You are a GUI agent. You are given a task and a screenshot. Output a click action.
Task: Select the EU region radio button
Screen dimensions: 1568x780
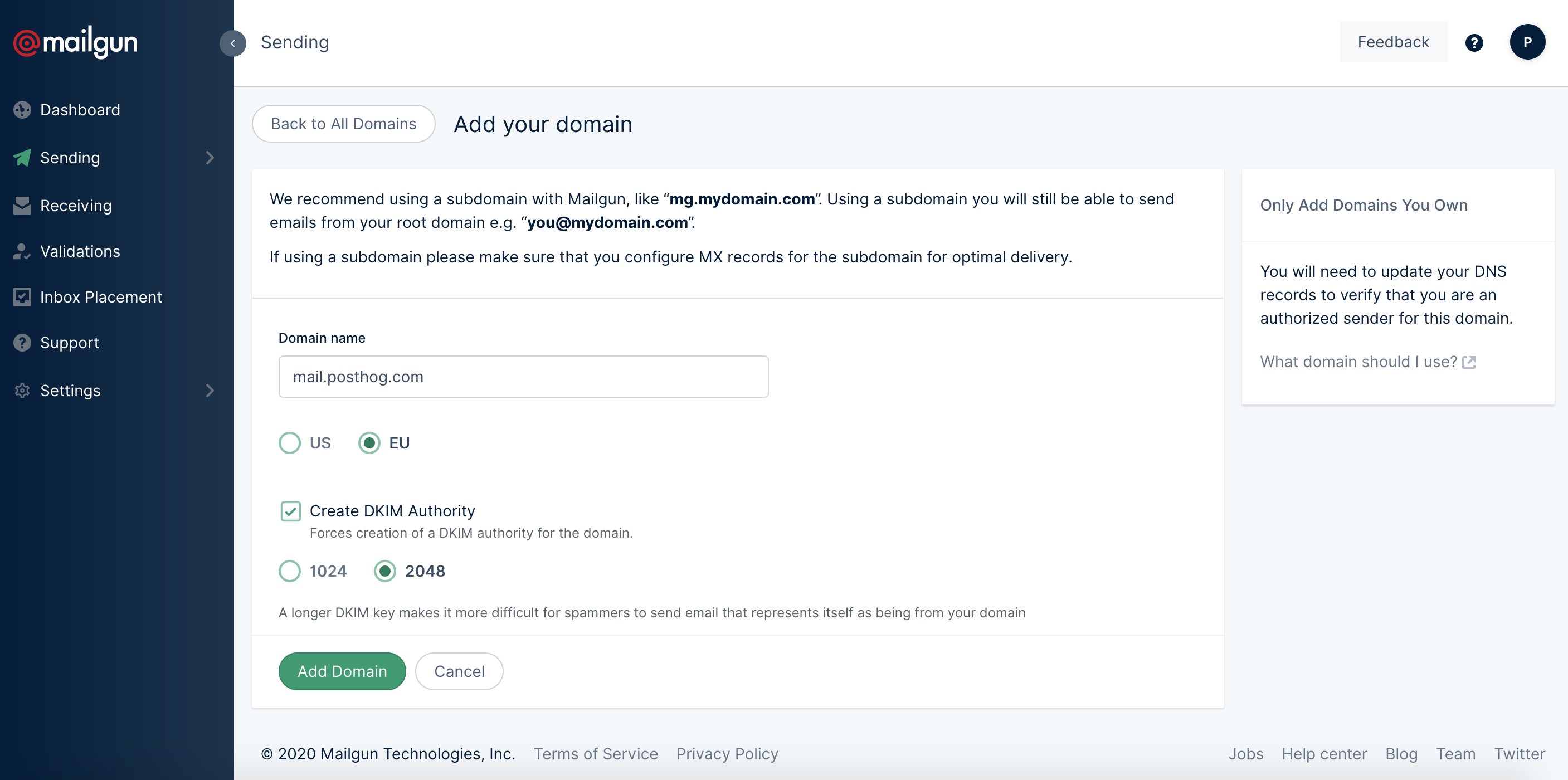[369, 443]
